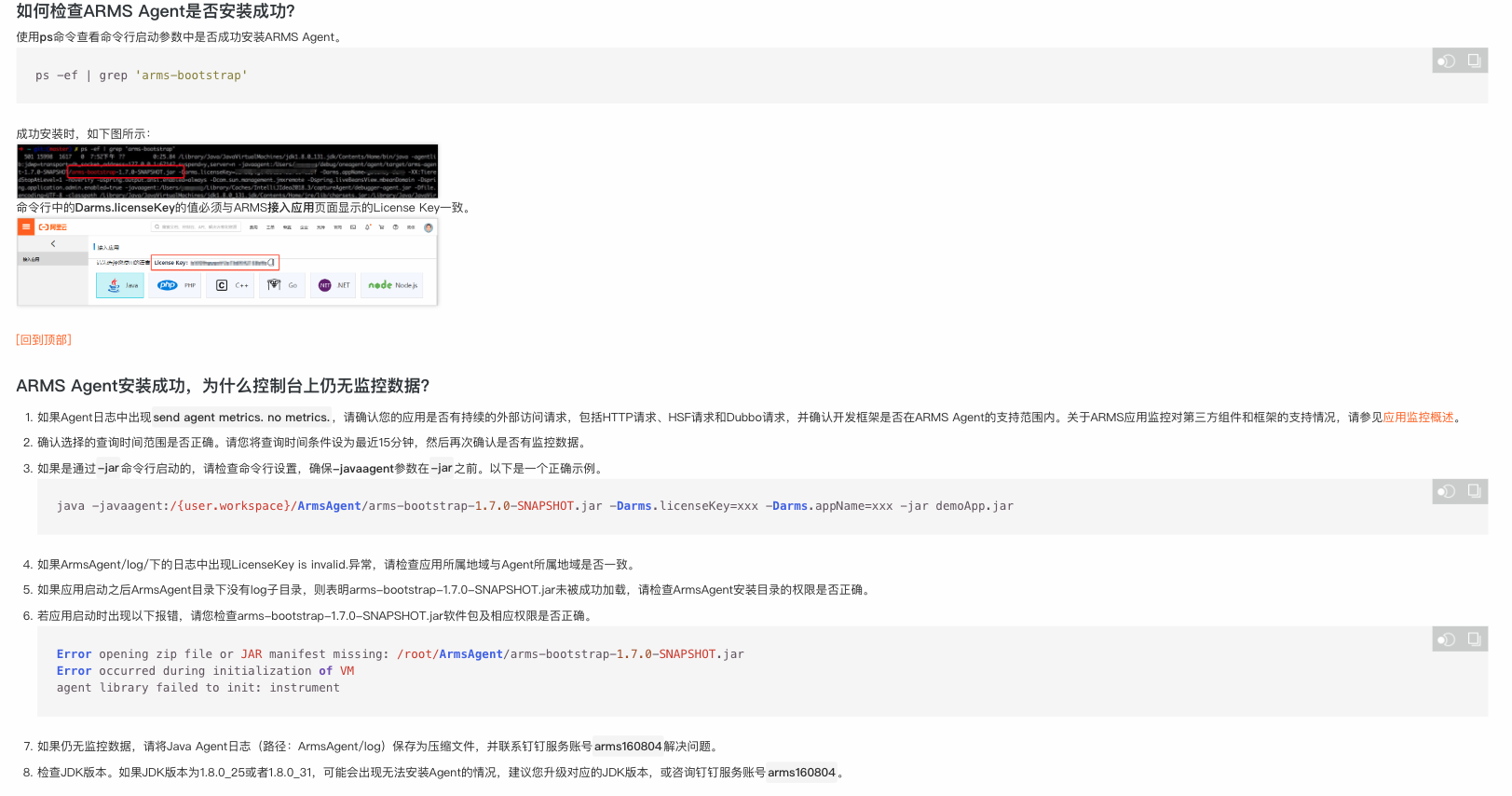The image size is (1512, 796).
Task: Click list item 4 about LicenseKey is invalid
Action: [x=338, y=565]
